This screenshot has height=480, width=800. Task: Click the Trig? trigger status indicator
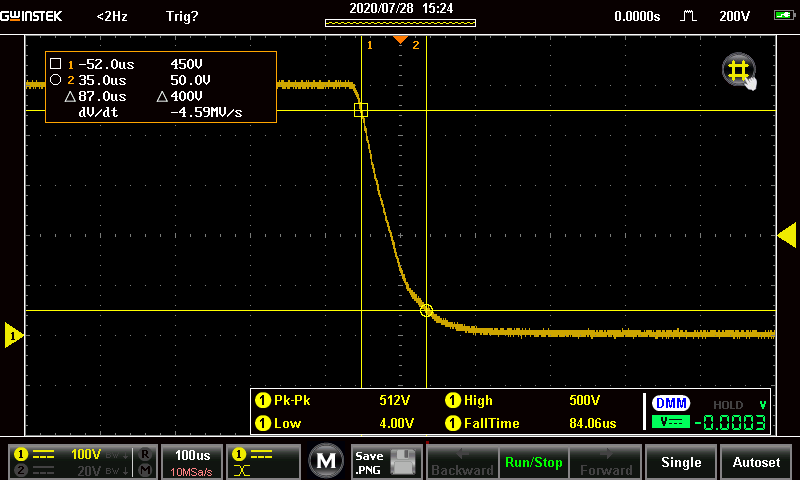click(182, 16)
